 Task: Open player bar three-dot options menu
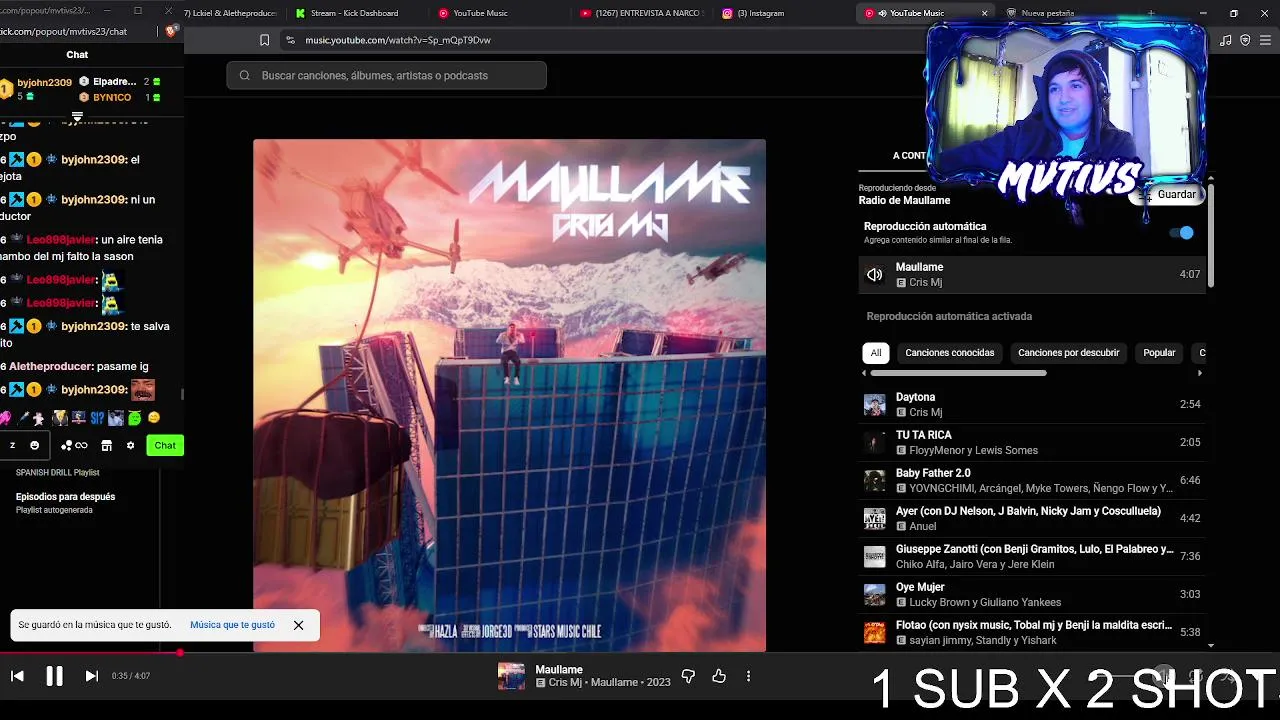tap(748, 676)
